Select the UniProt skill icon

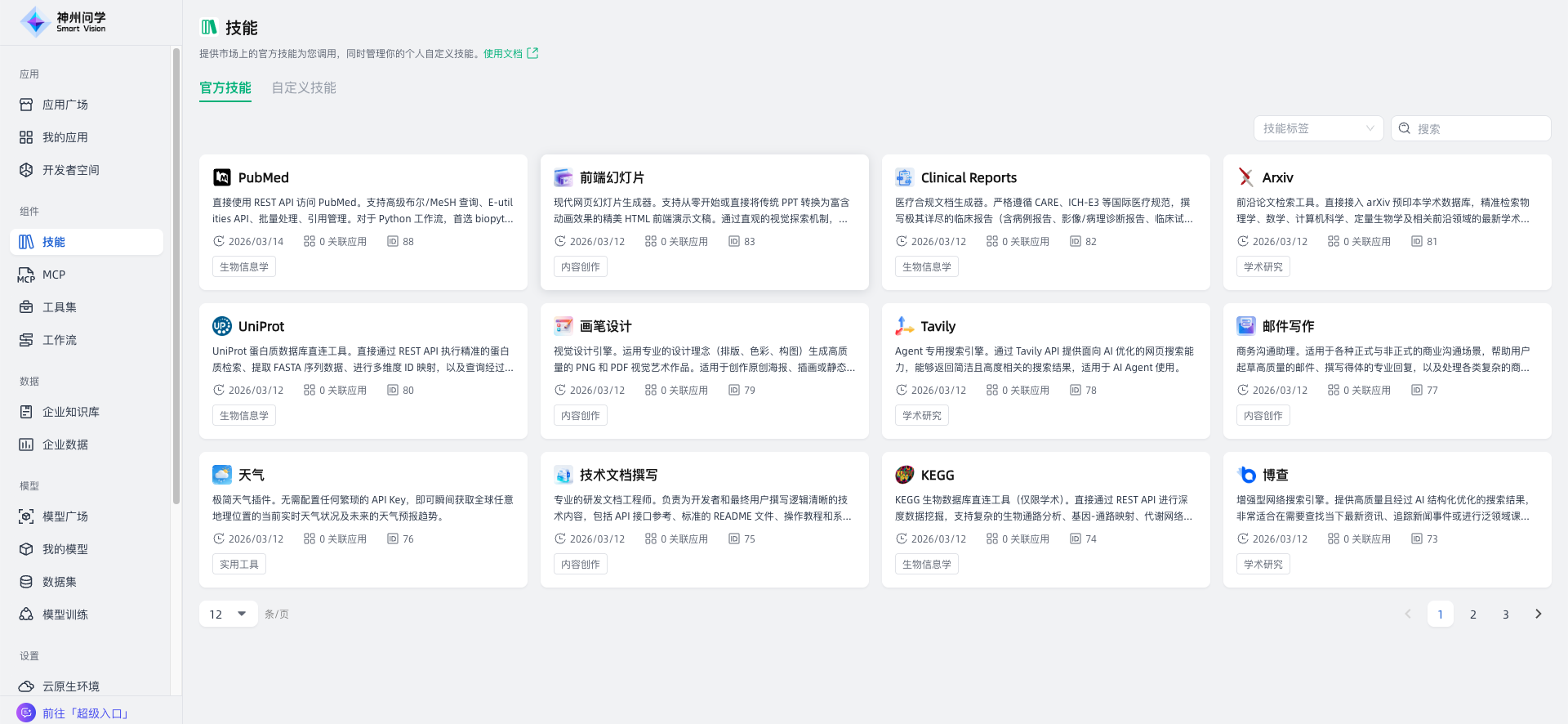(221, 326)
